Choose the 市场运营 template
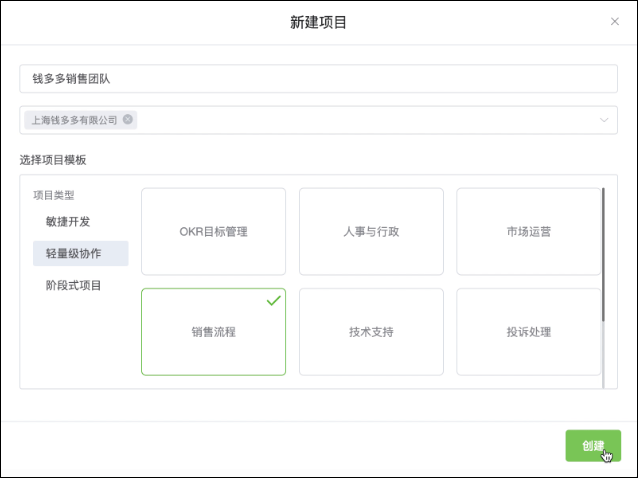 coord(528,231)
